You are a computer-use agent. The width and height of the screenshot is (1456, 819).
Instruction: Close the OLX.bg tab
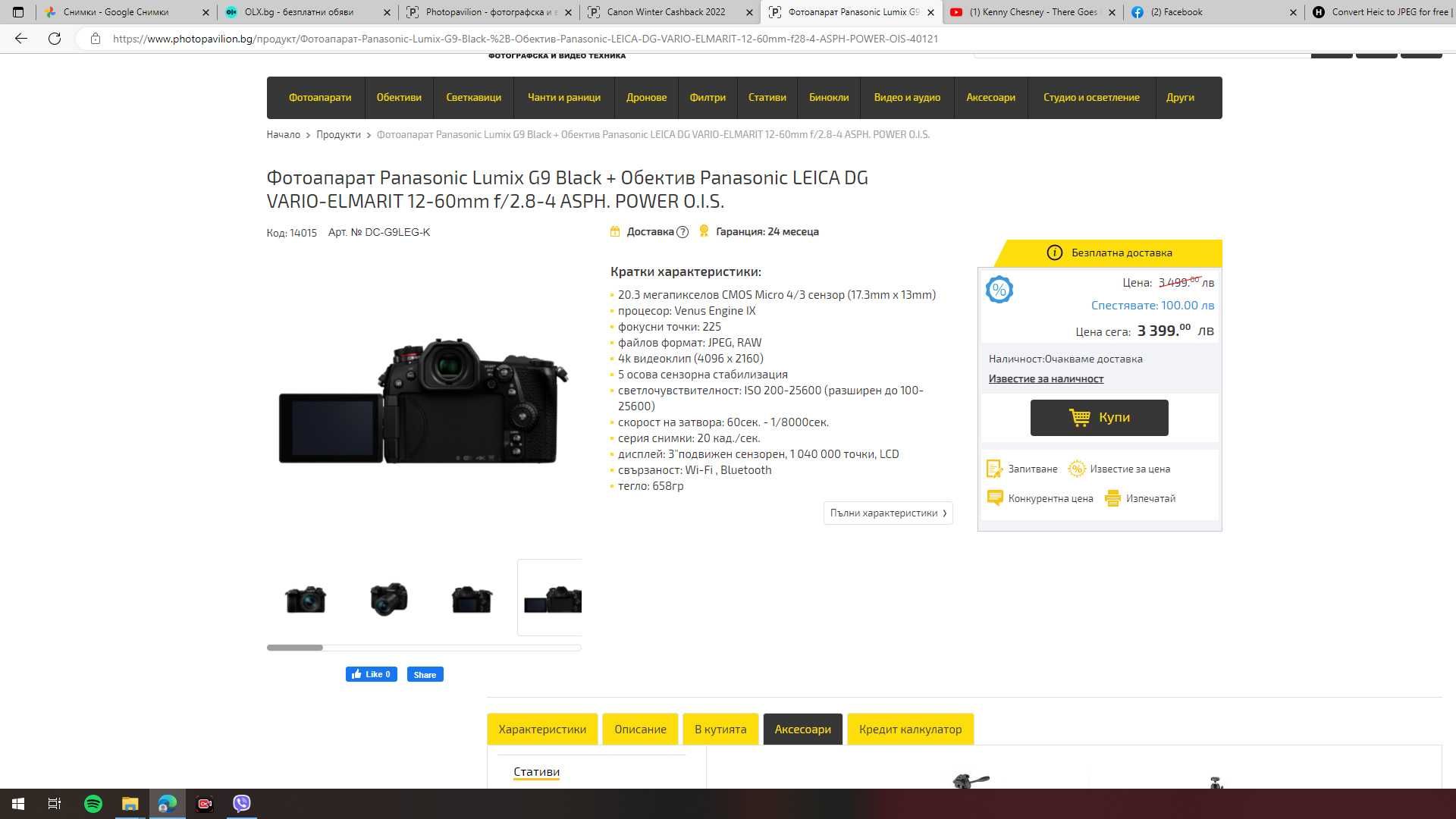tap(387, 12)
